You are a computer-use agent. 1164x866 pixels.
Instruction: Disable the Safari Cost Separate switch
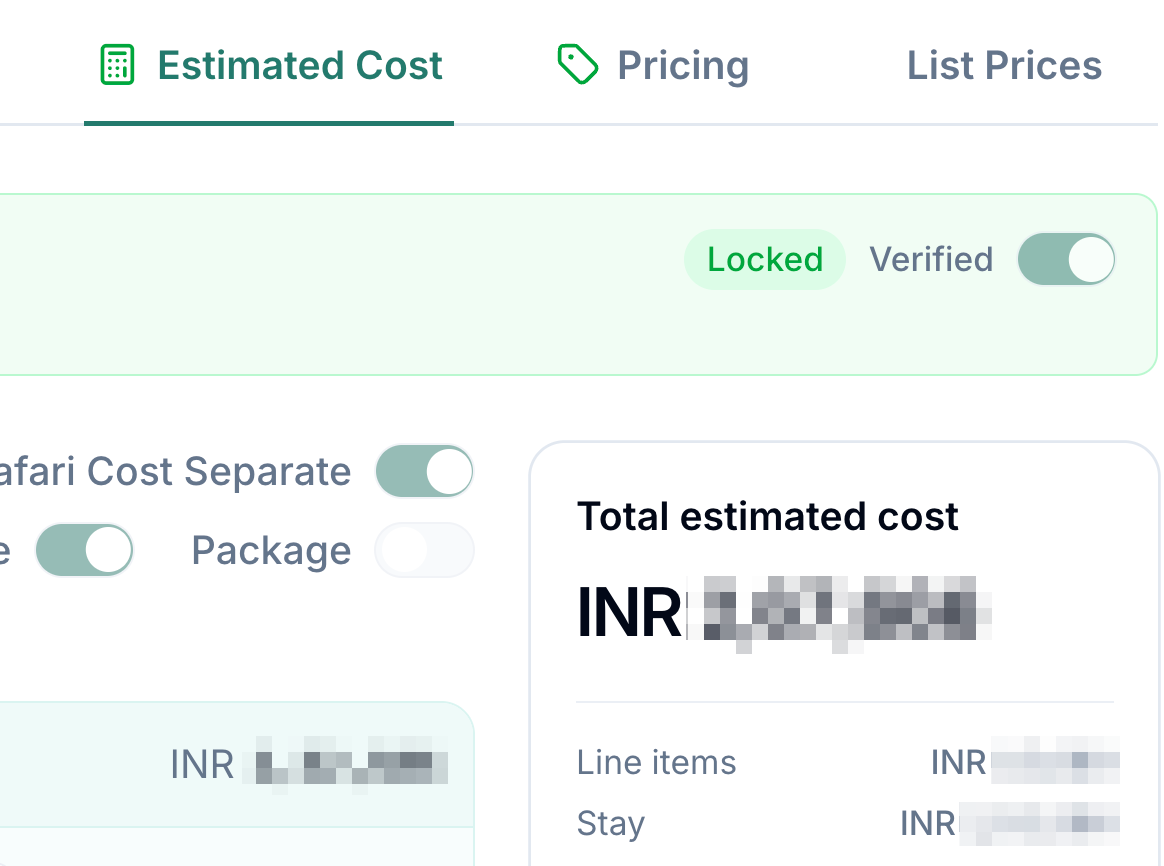pyautogui.click(x=425, y=471)
